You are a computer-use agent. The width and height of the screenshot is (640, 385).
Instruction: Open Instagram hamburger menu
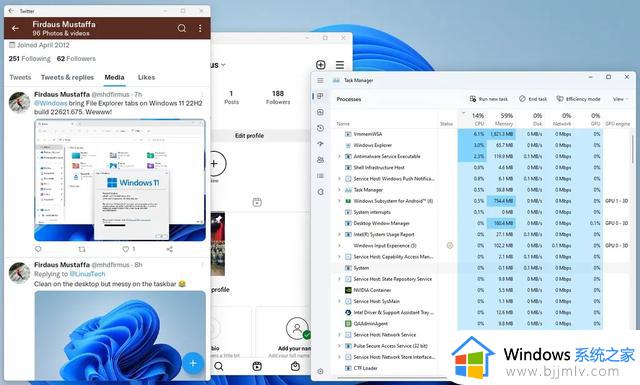[x=340, y=65]
